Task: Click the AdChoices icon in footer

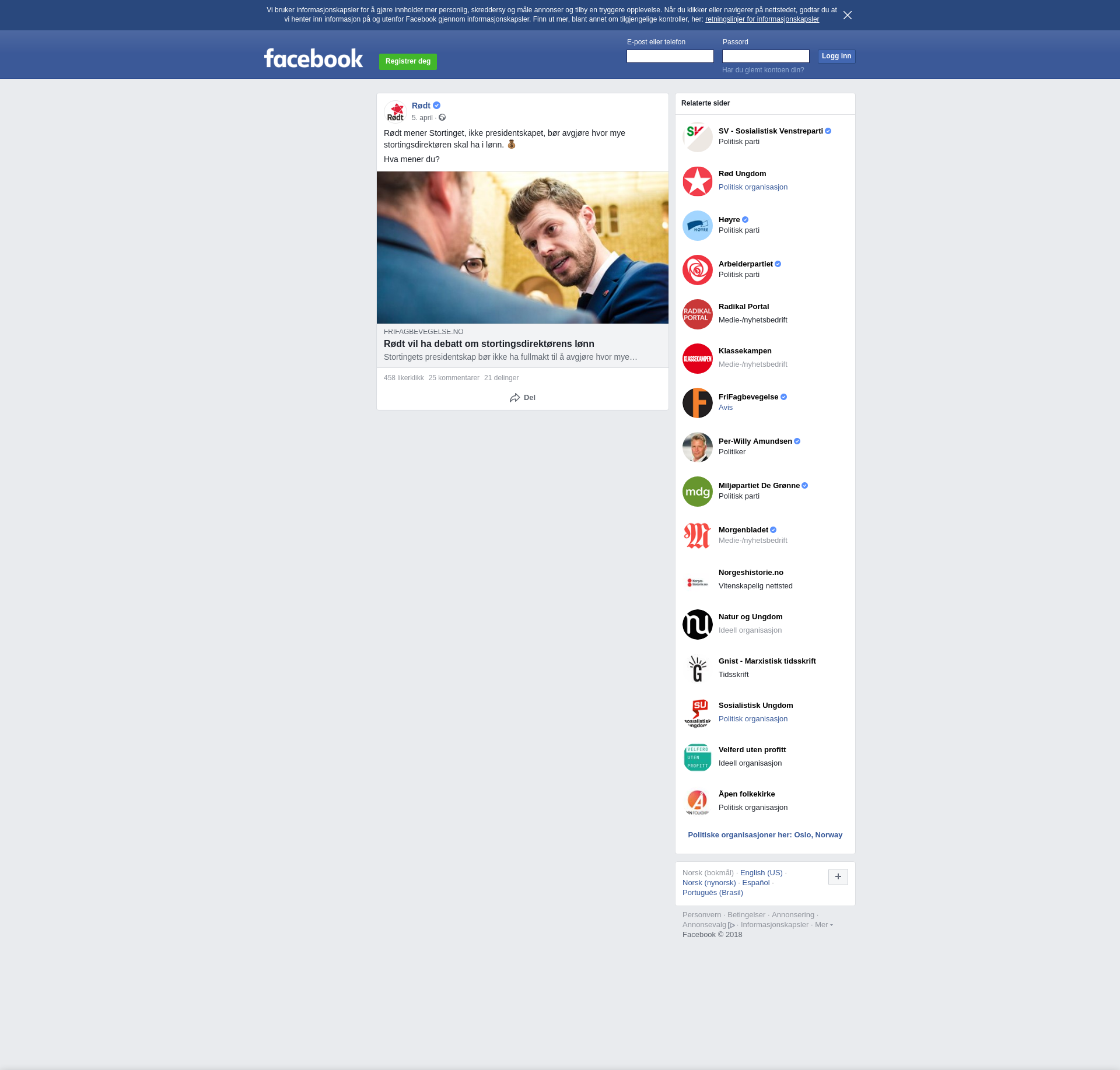Action: tap(731, 925)
